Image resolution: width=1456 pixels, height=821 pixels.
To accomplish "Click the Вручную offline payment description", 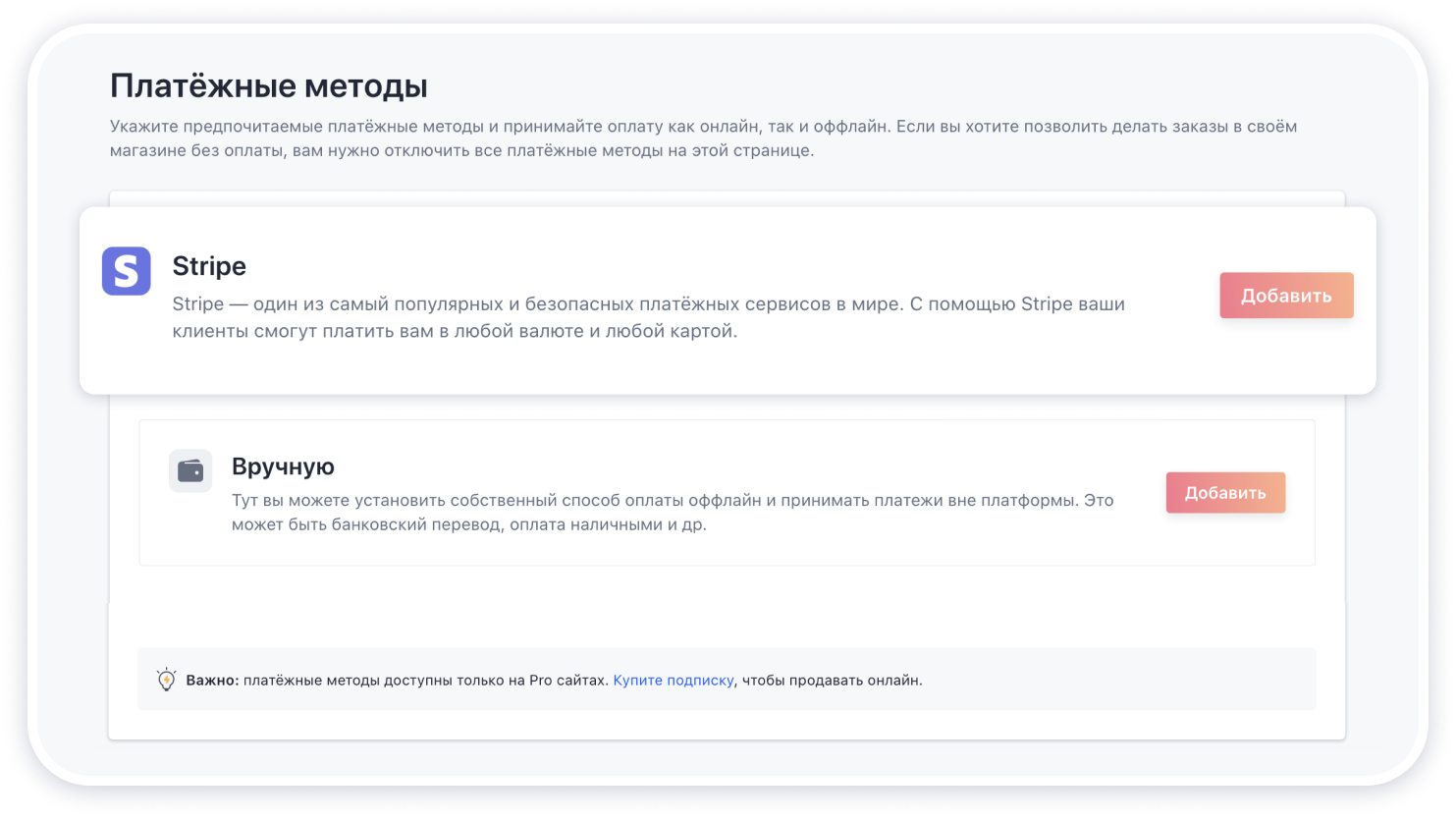I will click(x=673, y=512).
